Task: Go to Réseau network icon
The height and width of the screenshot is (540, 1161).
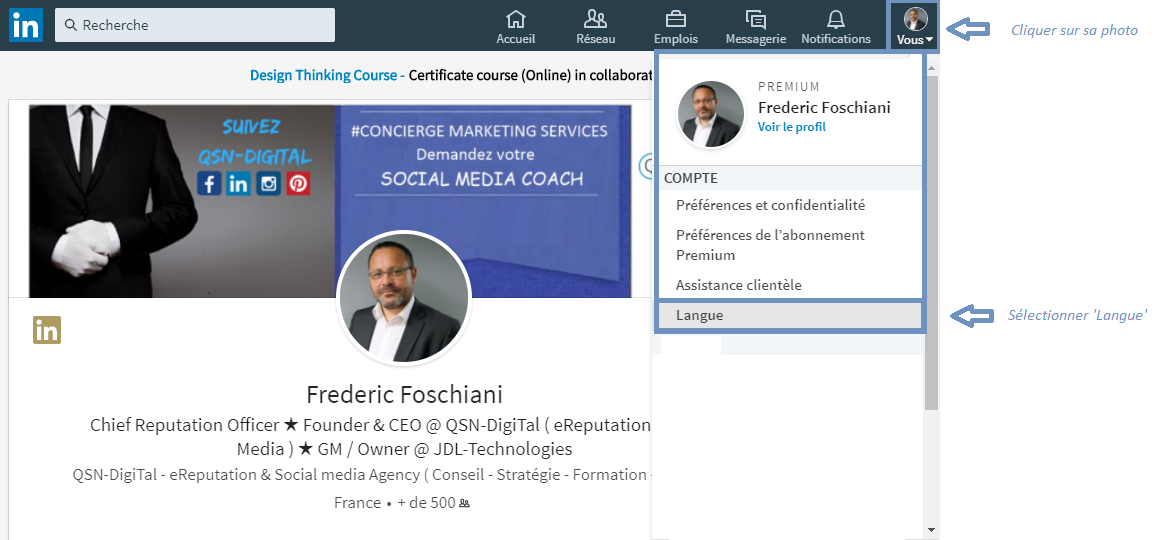Action: click(x=595, y=19)
